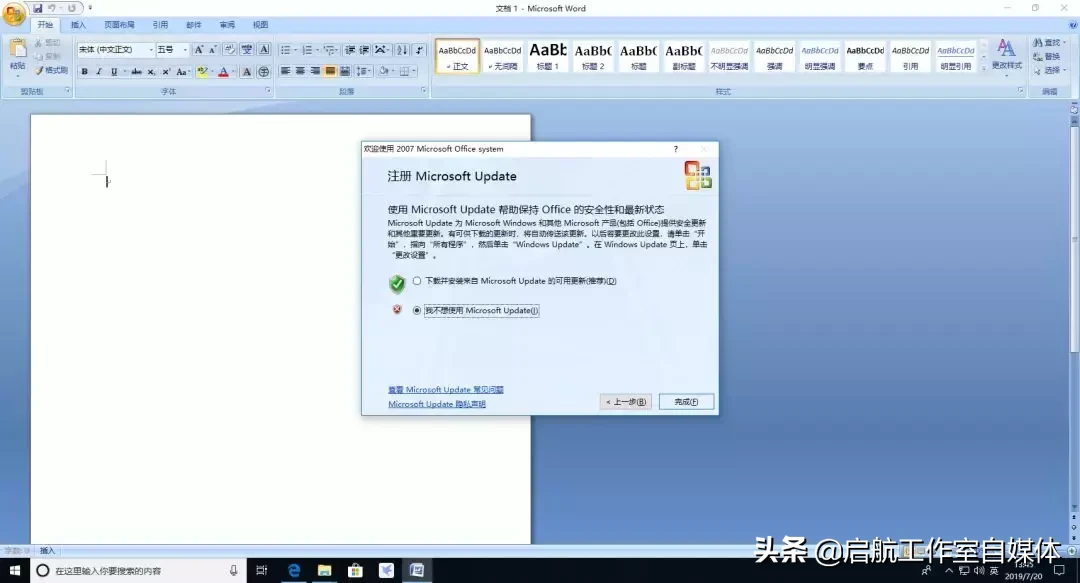Viewport: 1080px width, 583px height.
Task: Open the font name dropdown
Action: [150, 48]
